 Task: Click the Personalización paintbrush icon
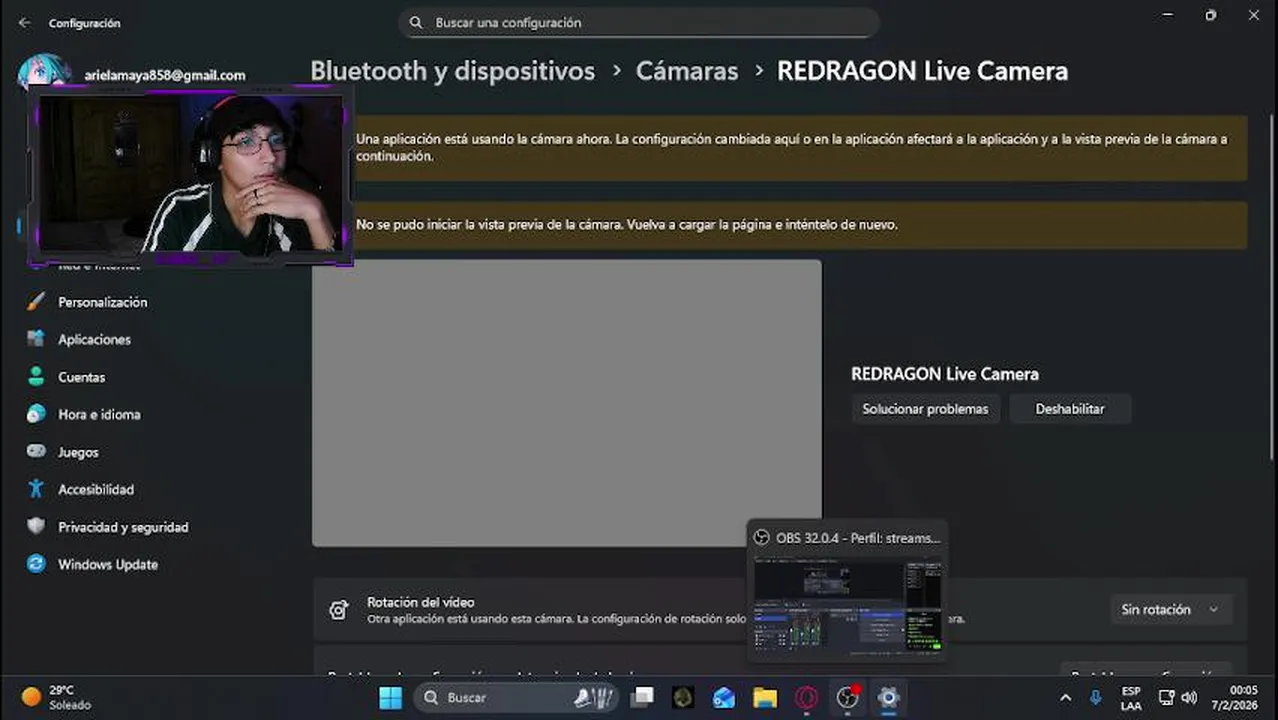pos(36,302)
